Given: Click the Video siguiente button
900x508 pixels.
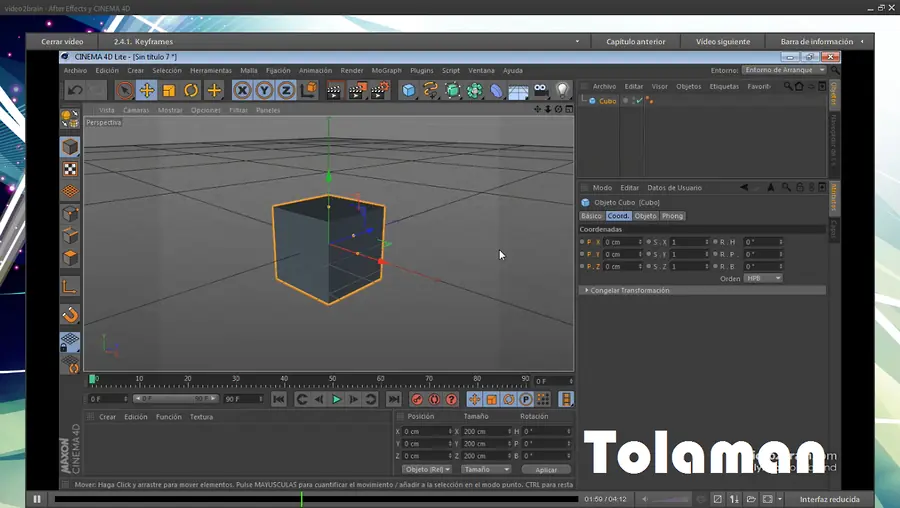Looking at the screenshot, I should tap(723, 42).
